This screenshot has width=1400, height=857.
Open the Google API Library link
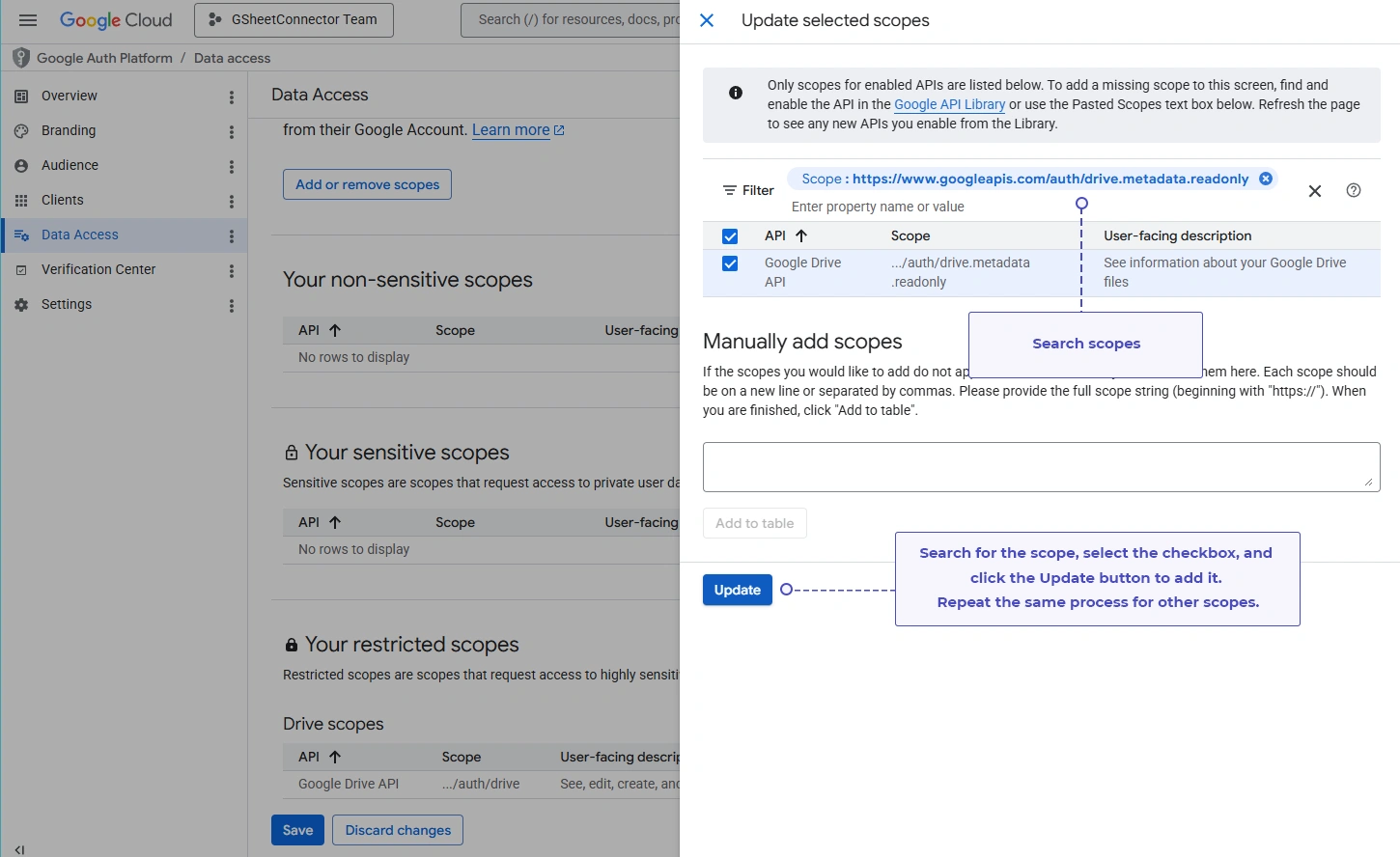[949, 104]
